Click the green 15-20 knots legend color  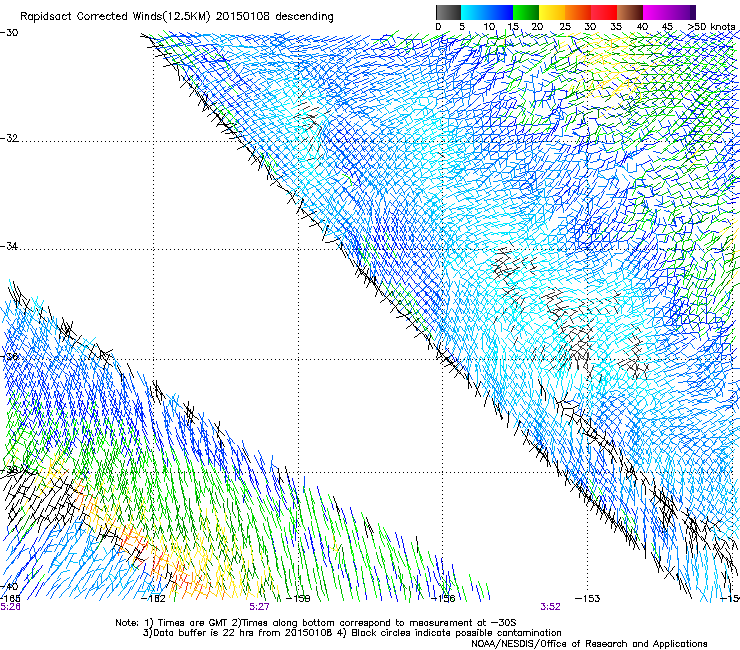point(526,12)
